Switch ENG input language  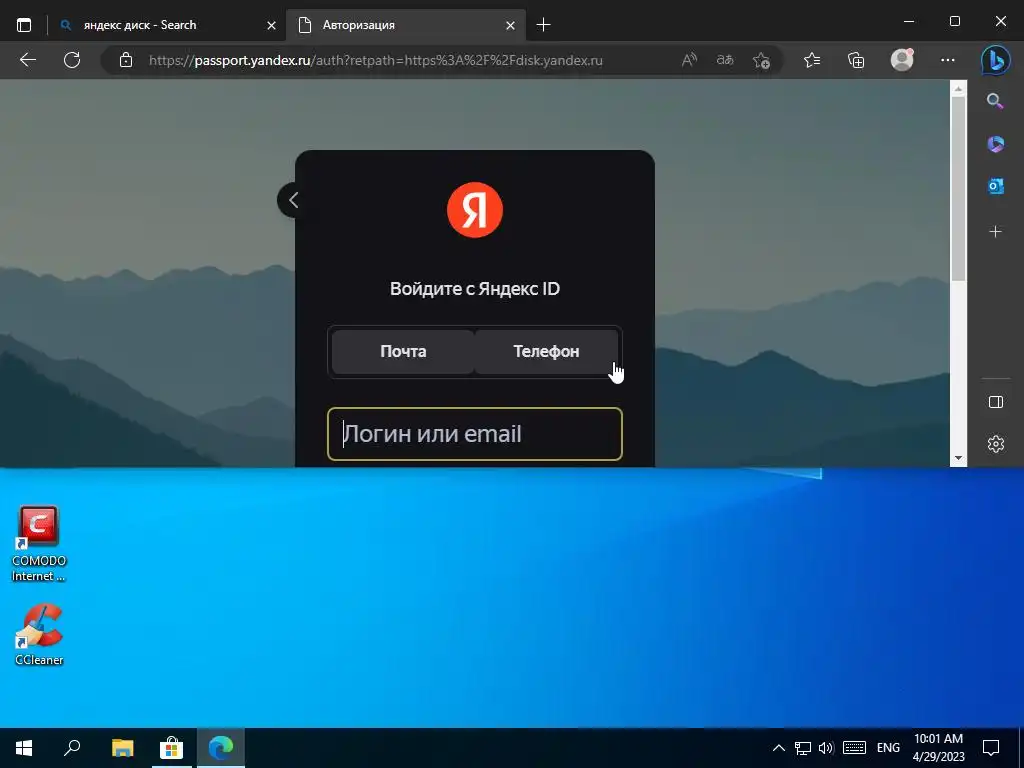point(888,748)
